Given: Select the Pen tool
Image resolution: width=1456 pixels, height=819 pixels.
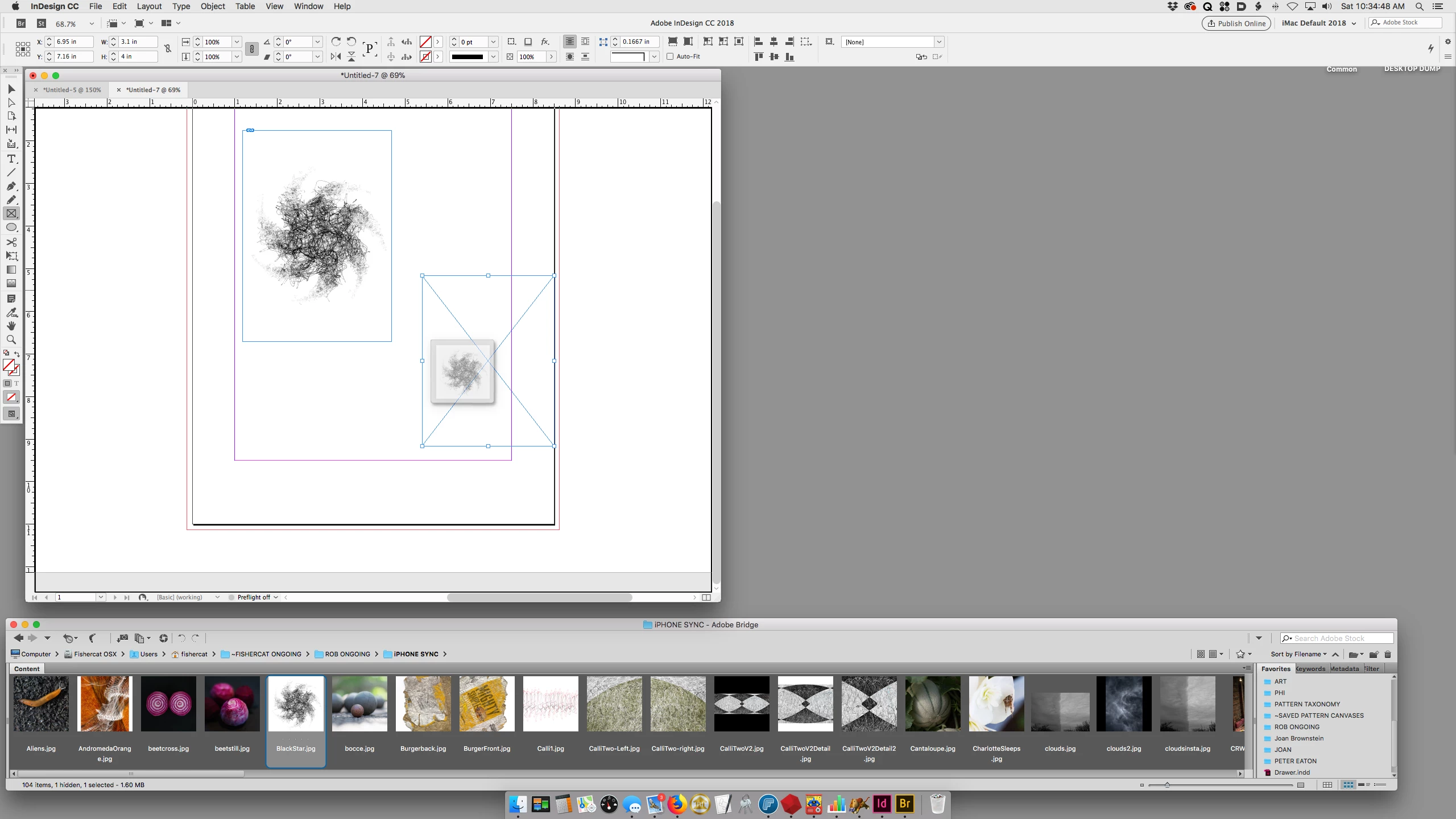Looking at the screenshot, I should (x=11, y=186).
